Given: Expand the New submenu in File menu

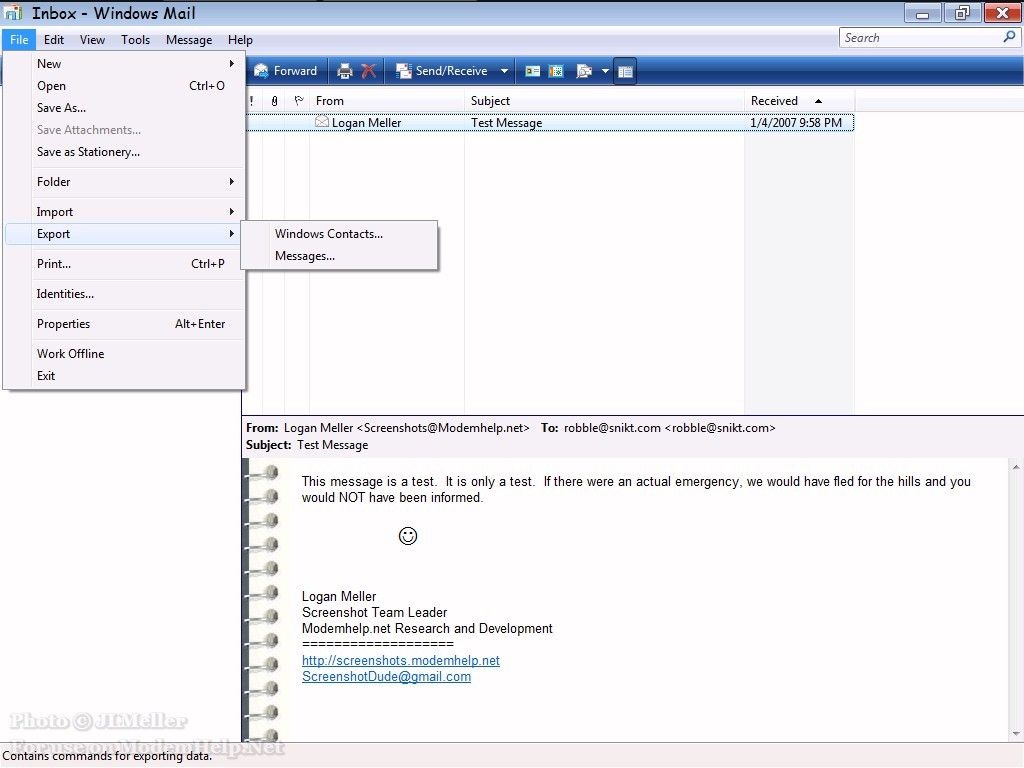Looking at the screenshot, I should click(125, 63).
